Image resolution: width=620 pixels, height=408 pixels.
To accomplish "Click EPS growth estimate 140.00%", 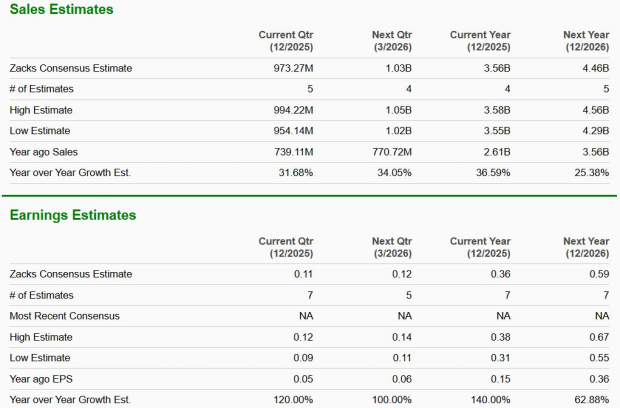I will click(x=491, y=400).
